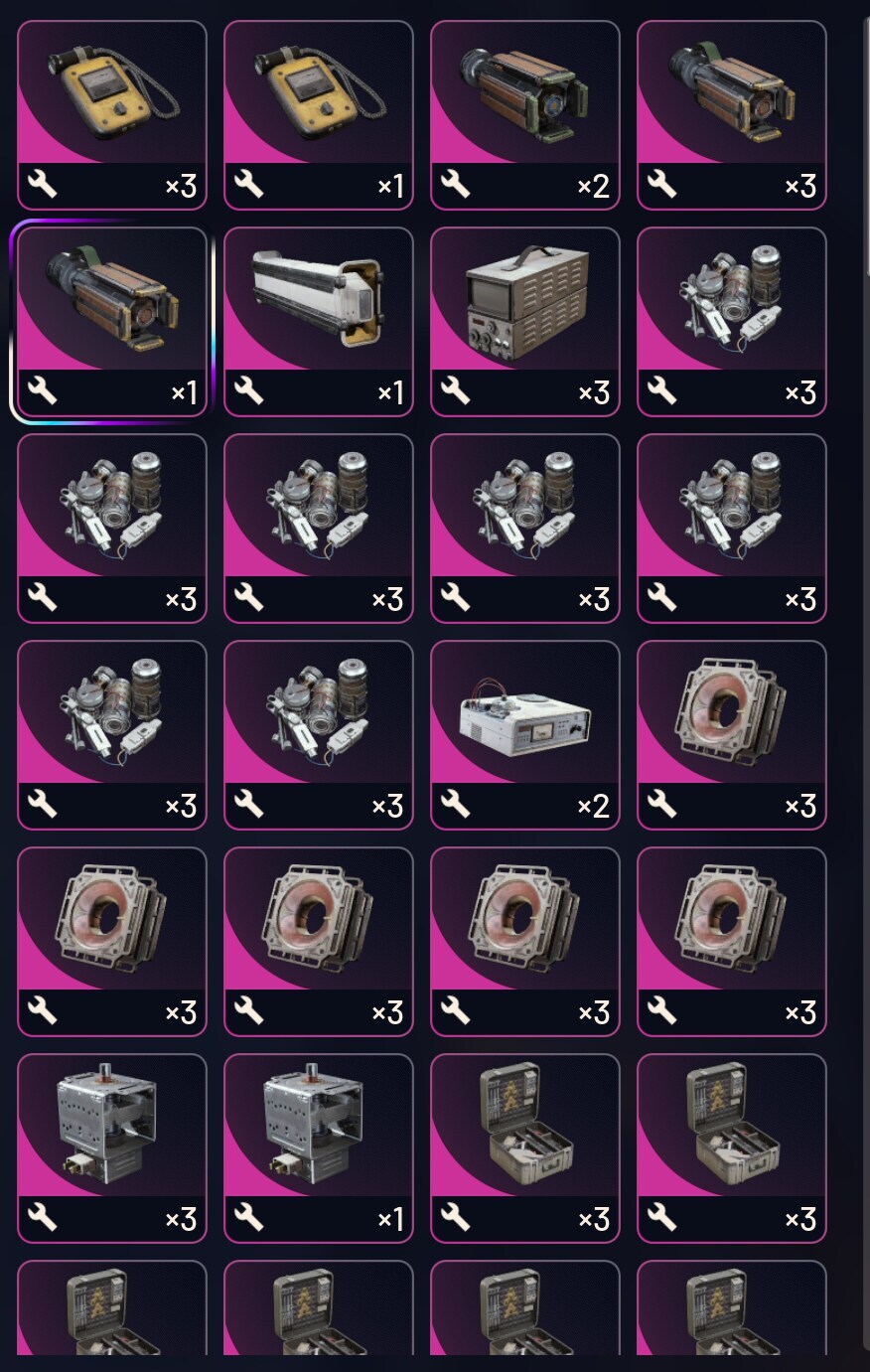The image size is (870, 1372).
Task: Pick the brown power cell stack marked ×2
Action: (525, 115)
